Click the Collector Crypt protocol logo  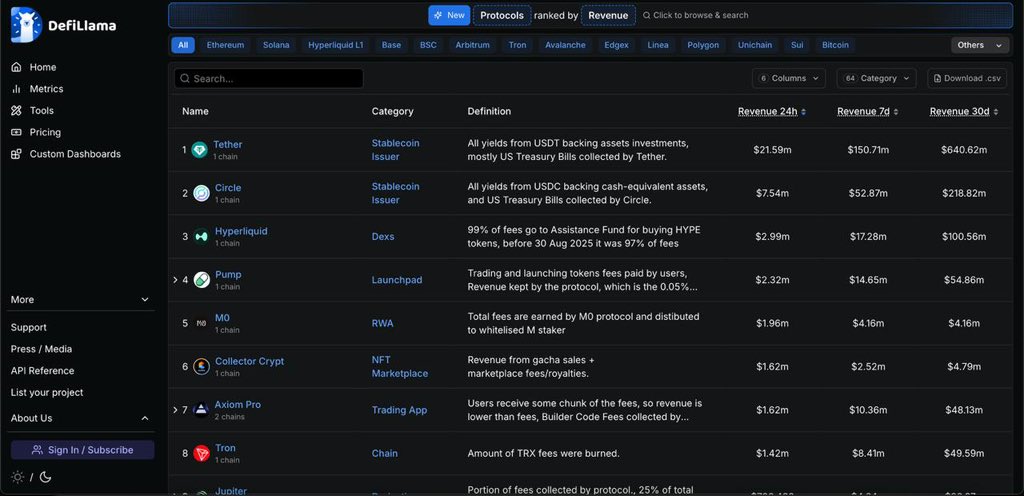202,367
